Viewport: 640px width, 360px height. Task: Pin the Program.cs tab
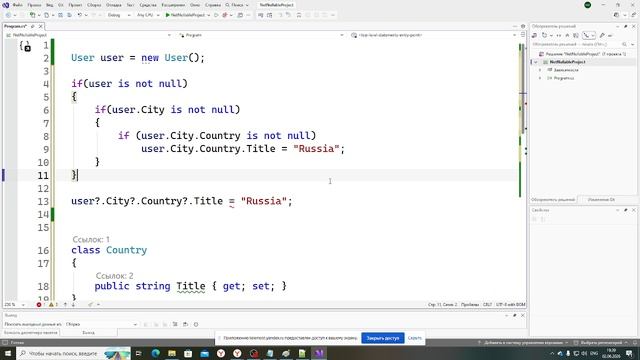point(33,26)
